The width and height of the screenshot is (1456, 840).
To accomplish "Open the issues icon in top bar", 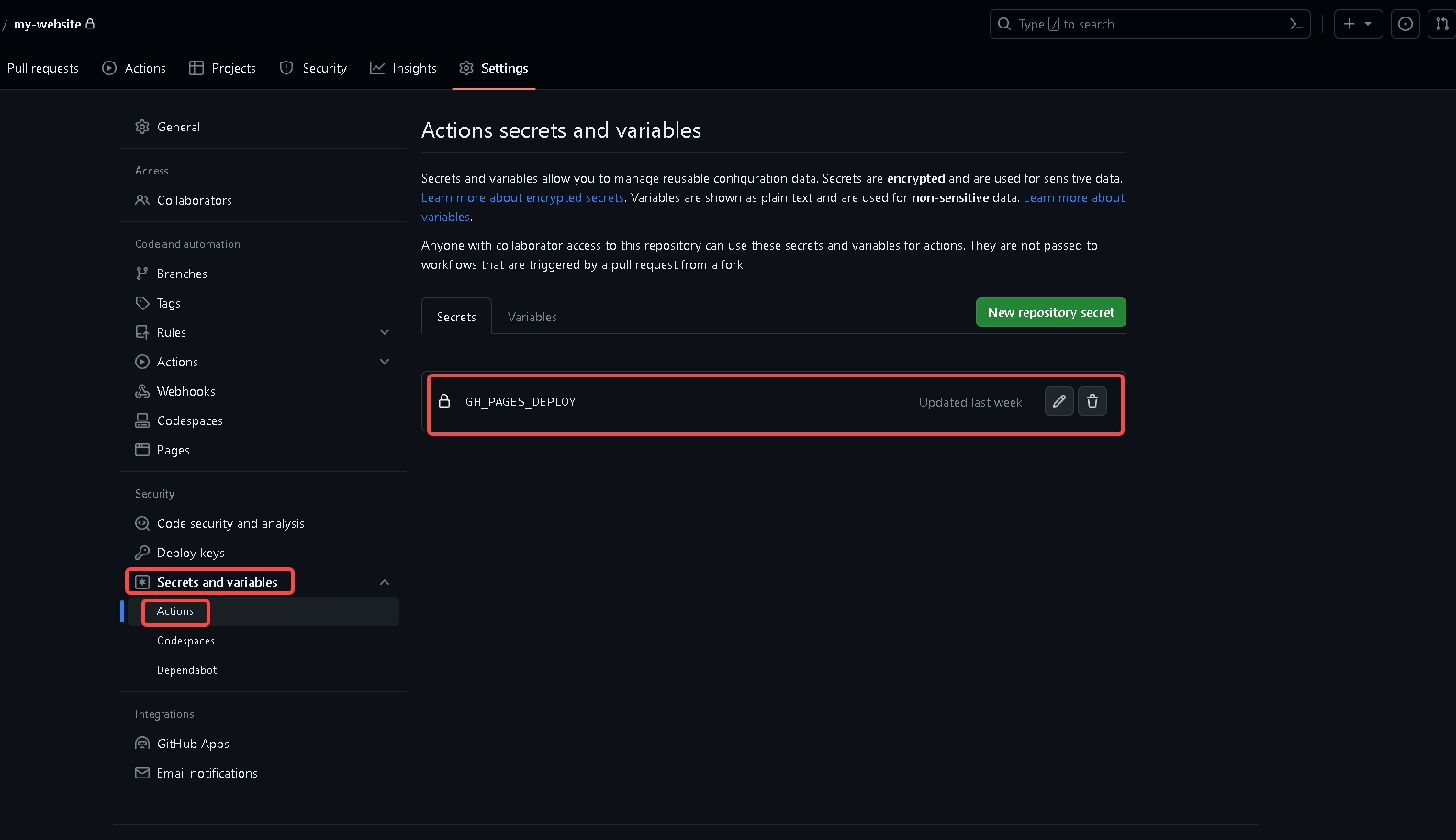I will pos(1405,24).
